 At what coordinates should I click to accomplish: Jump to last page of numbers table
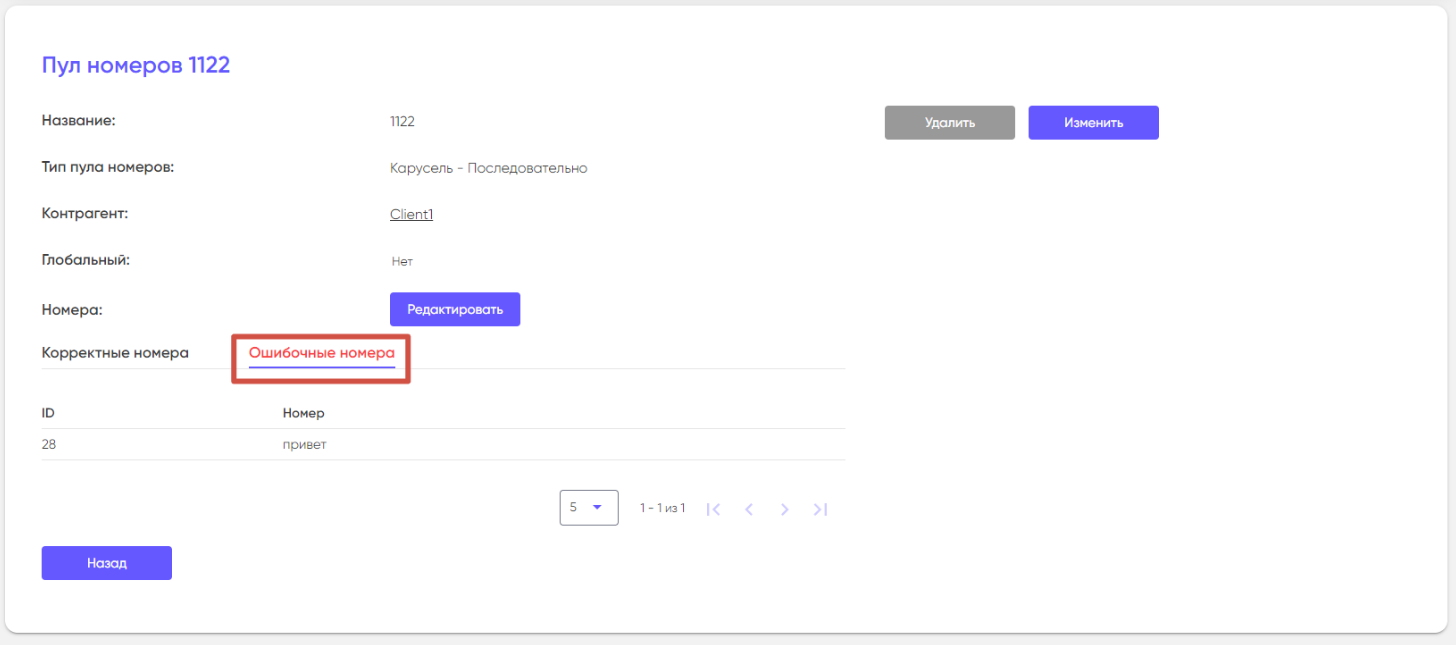[820, 509]
